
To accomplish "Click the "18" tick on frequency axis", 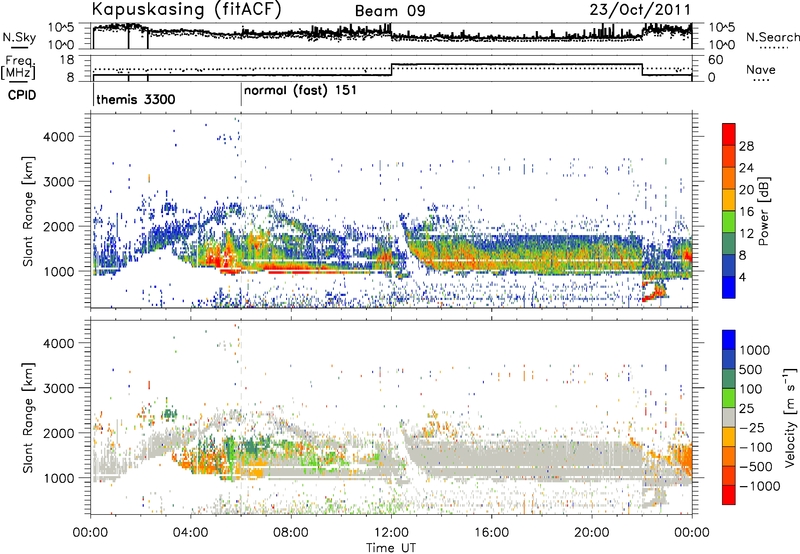I will pyautogui.click(x=67, y=60).
